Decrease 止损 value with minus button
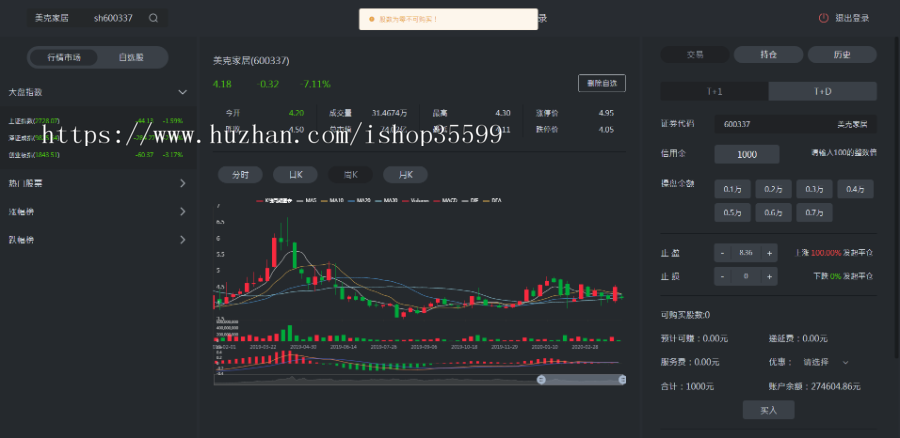 click(723, 276)
